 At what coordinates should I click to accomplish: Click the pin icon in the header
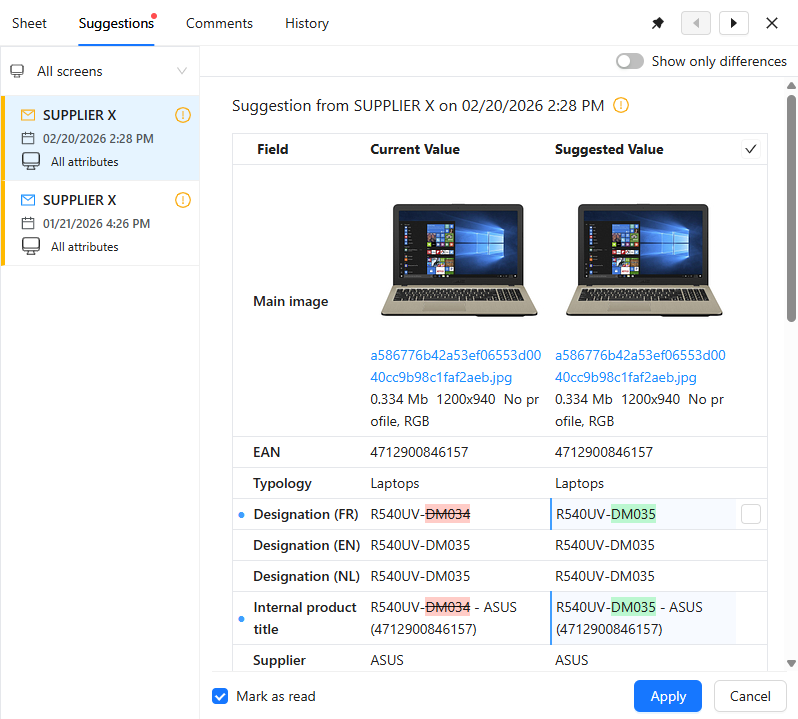pyautogui.click(x=658, y=23)
